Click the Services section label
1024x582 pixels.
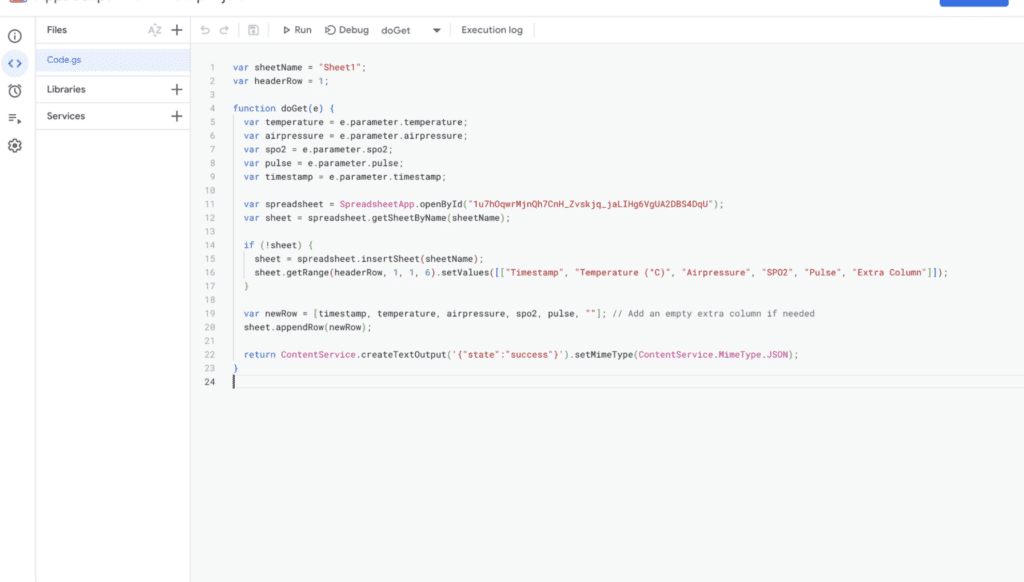(x=66, y=116)
